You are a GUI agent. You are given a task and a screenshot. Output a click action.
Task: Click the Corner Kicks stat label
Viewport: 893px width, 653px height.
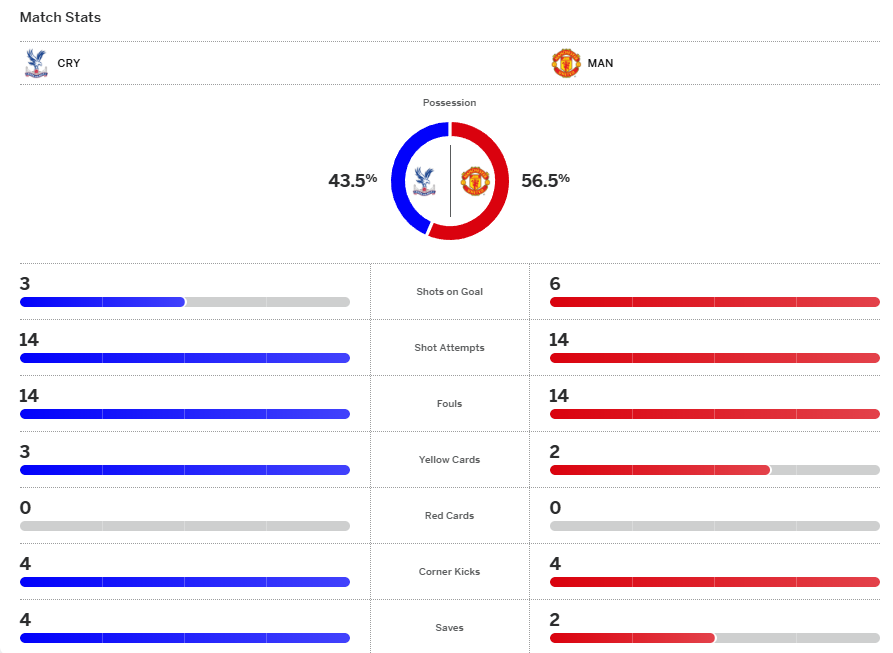pos(449,572)
